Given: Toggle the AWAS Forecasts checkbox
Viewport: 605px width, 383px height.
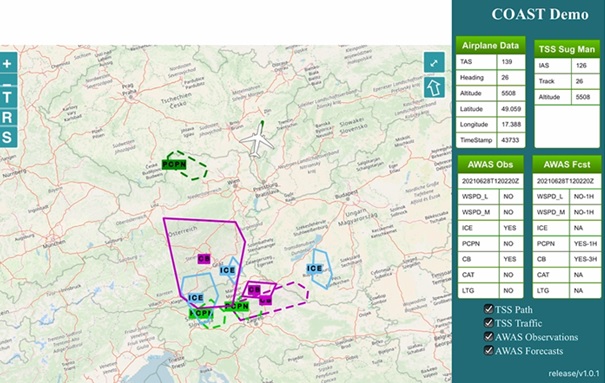Looking at the screenshot, I should pos(489,351).
